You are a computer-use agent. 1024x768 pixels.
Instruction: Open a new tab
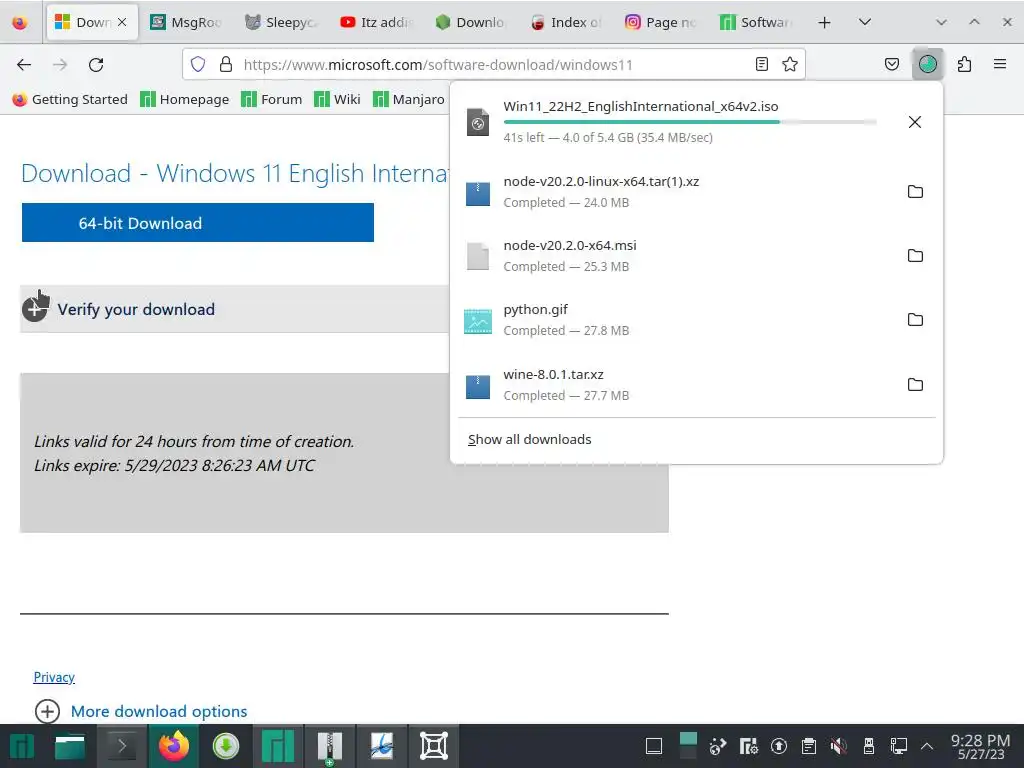824,22
